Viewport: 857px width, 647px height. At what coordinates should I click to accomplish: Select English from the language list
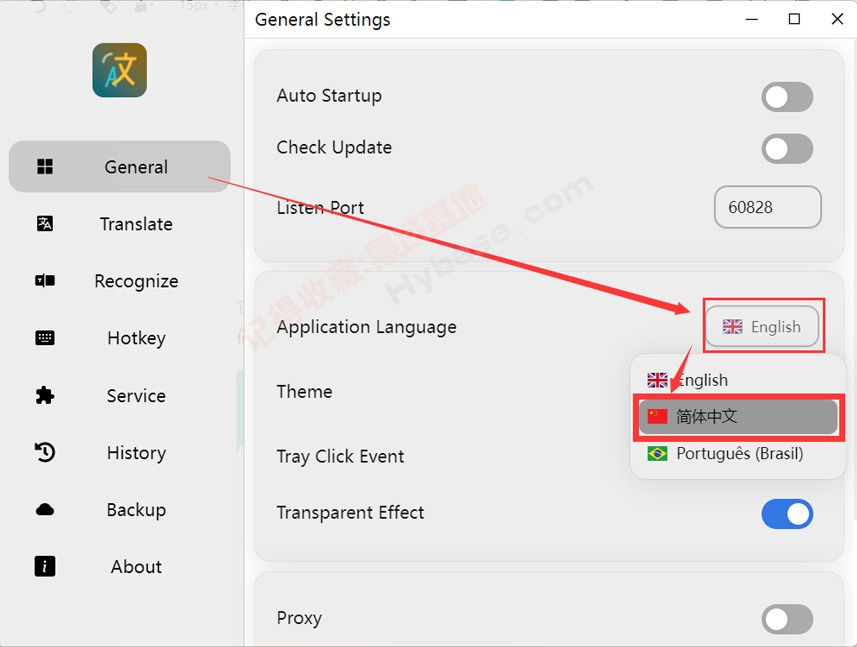[x=738, y=380]
